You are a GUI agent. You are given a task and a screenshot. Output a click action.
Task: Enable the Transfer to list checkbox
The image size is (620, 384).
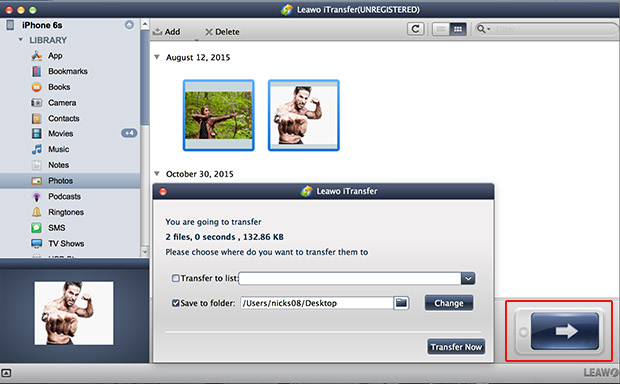(176, 278)
